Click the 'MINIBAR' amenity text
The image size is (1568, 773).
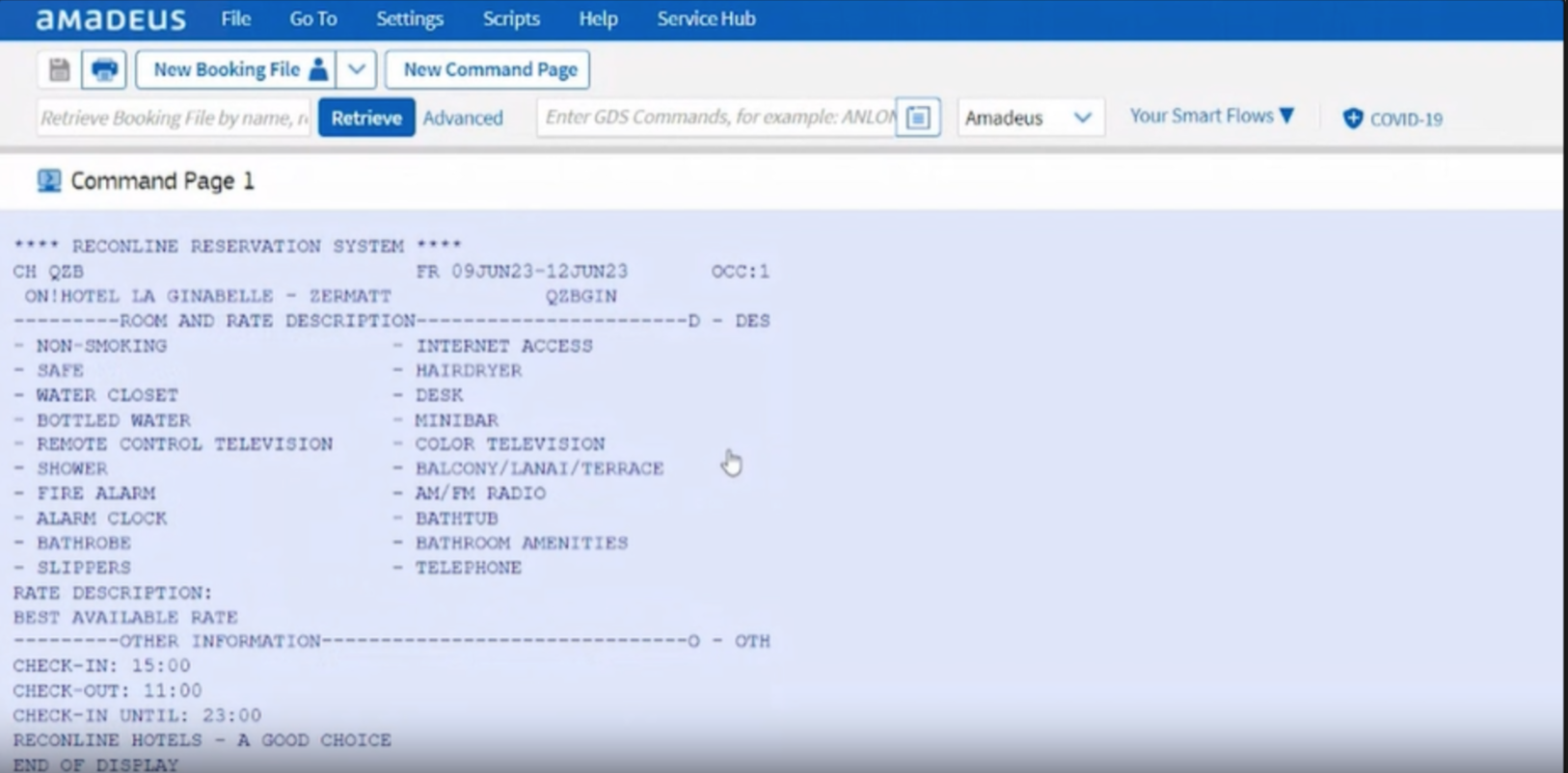pos(456,420)
